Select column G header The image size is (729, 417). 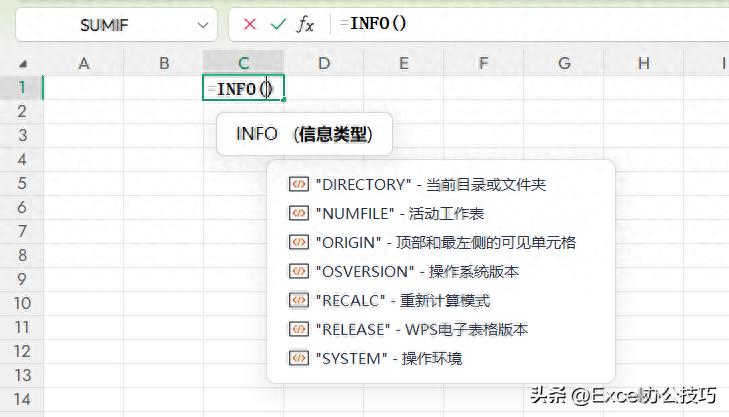tap(564, 63)
